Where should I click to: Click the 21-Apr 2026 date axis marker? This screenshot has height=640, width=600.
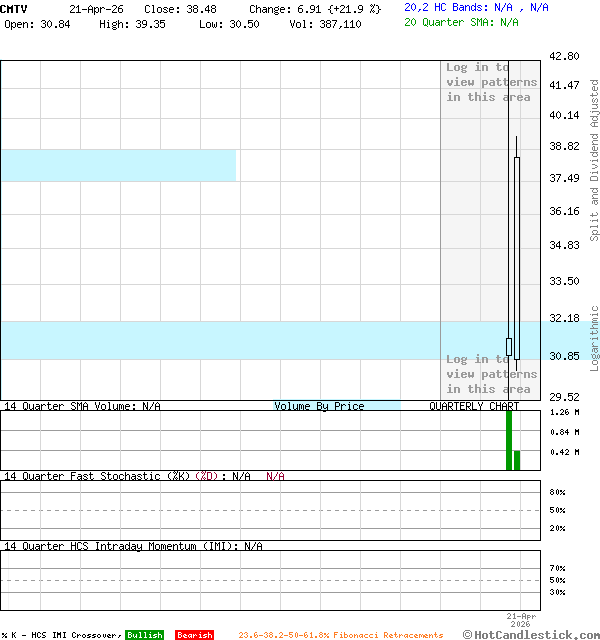tap(522, 620)
